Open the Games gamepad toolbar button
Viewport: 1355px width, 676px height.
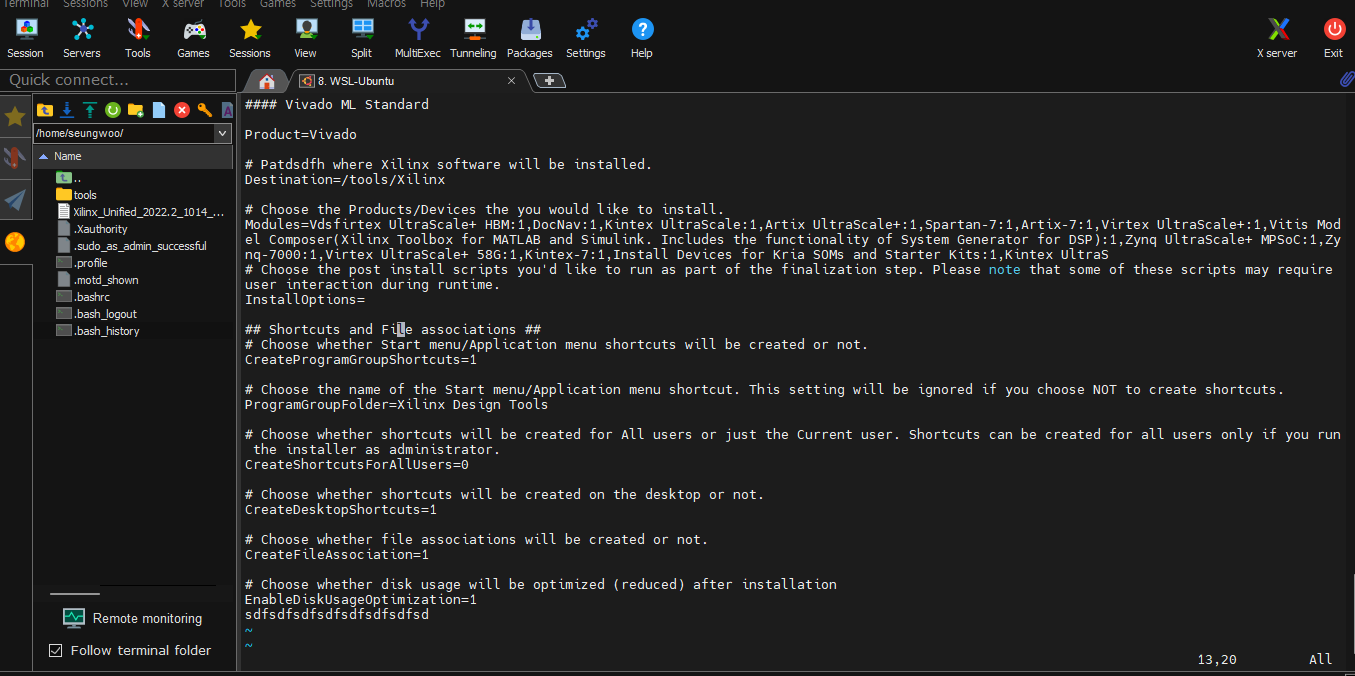[x=194, y=38]
